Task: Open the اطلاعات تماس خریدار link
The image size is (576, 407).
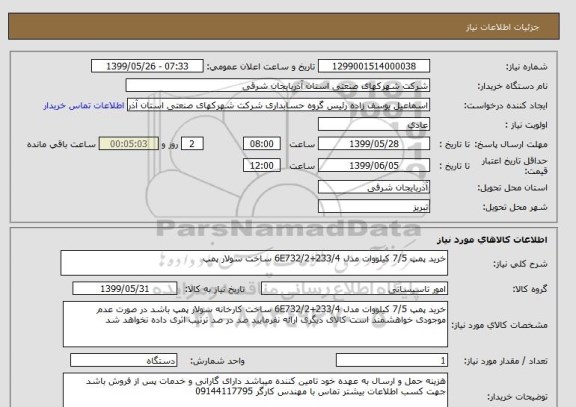Action: click(x=84, y=106)
